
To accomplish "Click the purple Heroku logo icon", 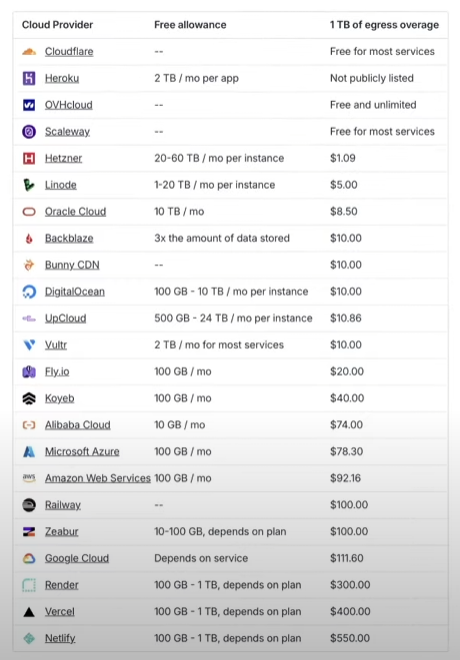I will (x=29, y=78).
